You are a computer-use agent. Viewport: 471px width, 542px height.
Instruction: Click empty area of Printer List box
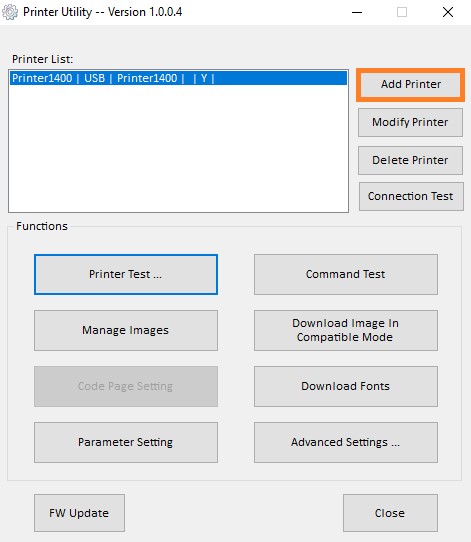tap(178, 149)
